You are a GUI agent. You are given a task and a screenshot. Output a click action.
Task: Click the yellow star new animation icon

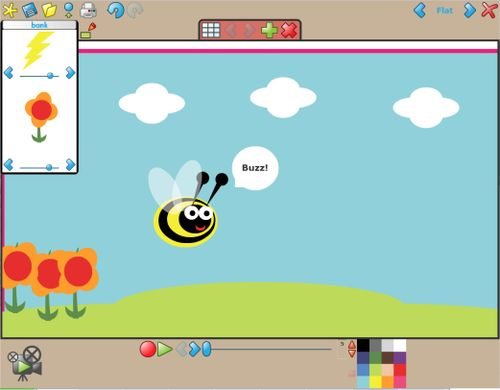[x=10, y=10]
